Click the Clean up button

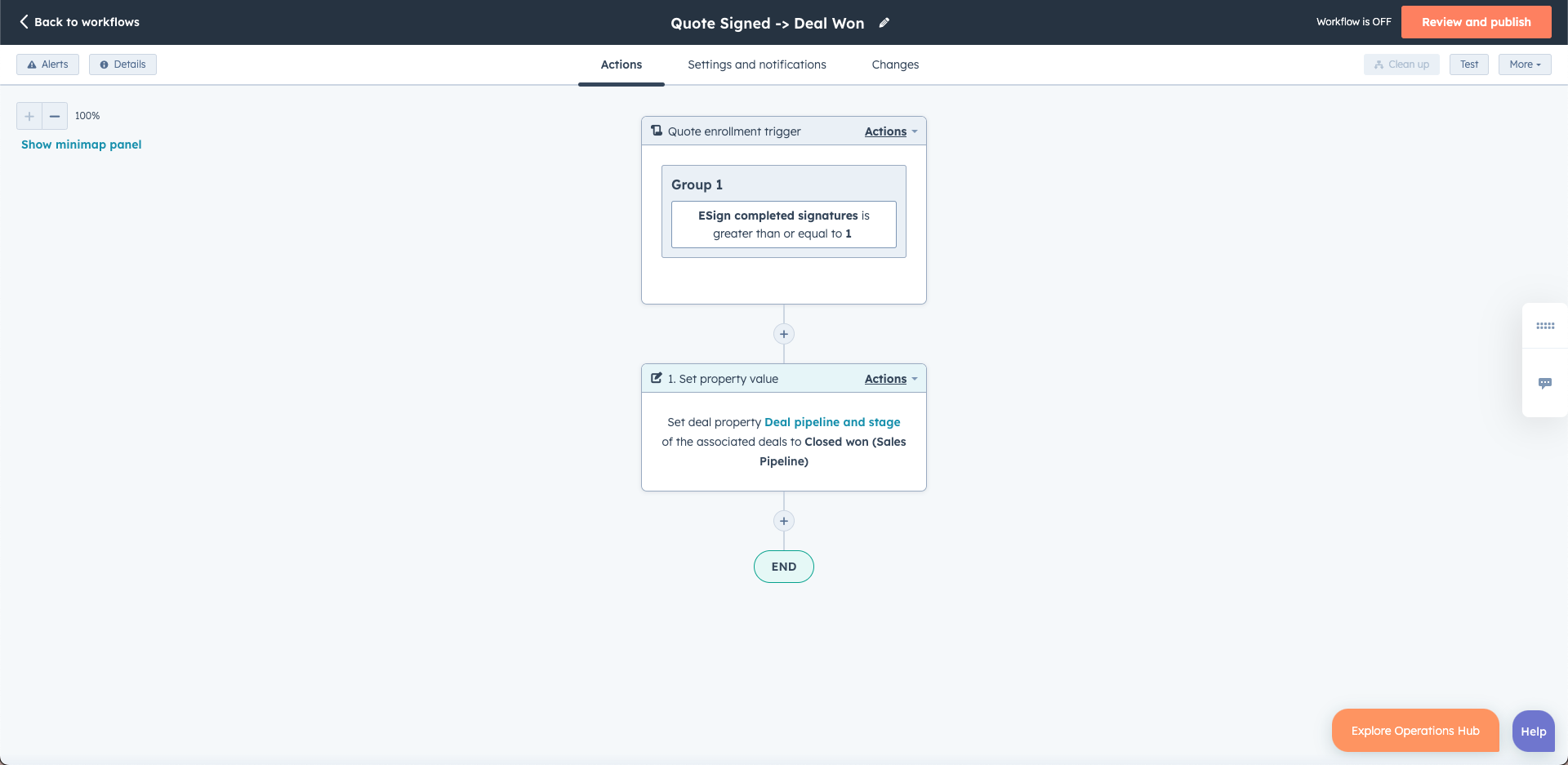1401,64
